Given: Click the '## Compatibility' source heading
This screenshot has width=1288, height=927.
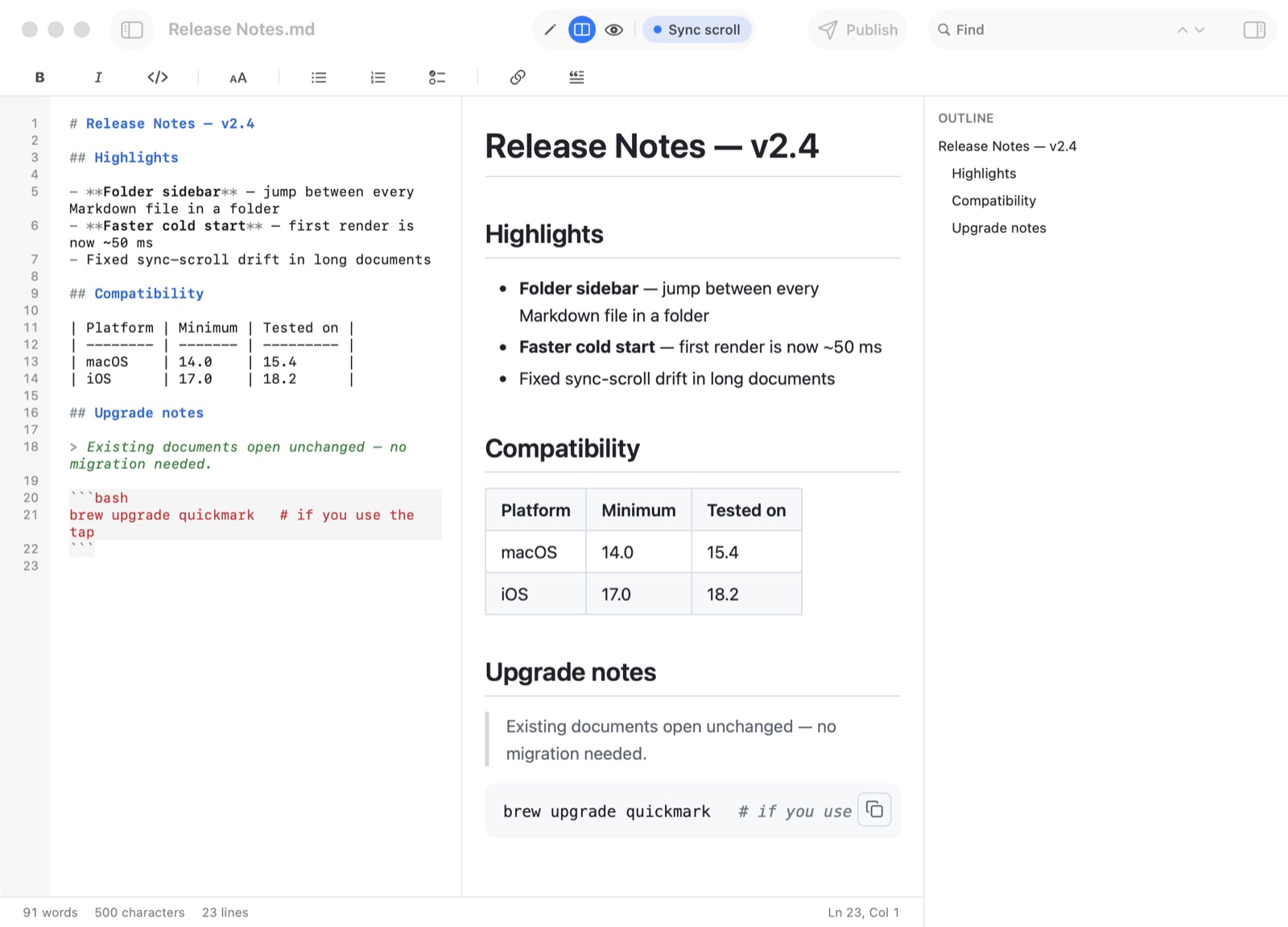Looking at the screenshot, I should 137,294.
